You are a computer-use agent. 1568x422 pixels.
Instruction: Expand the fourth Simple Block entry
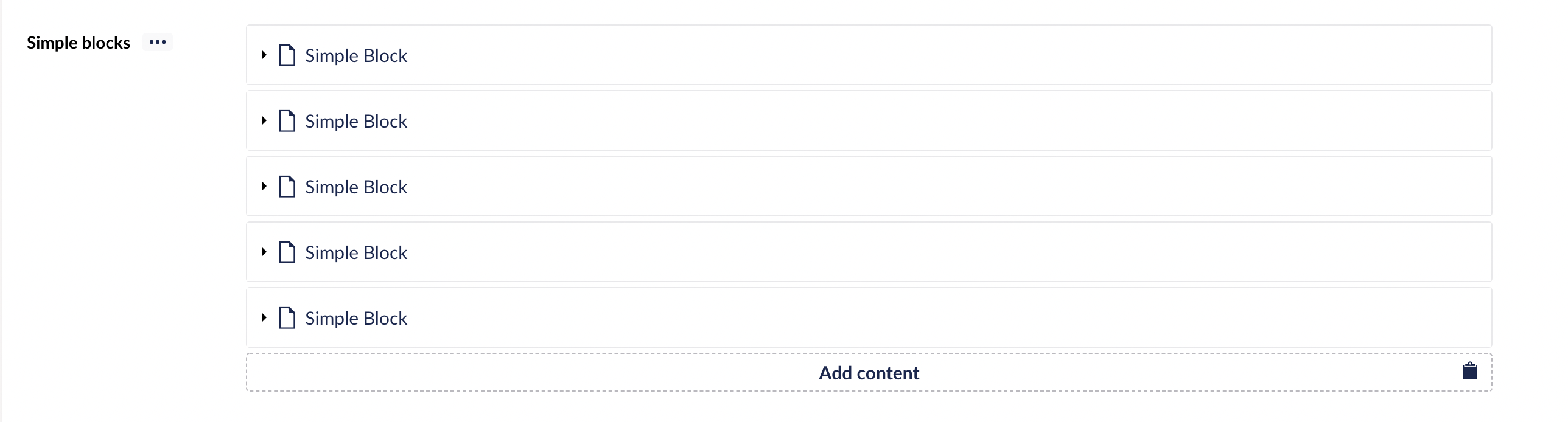coord(264,252)
